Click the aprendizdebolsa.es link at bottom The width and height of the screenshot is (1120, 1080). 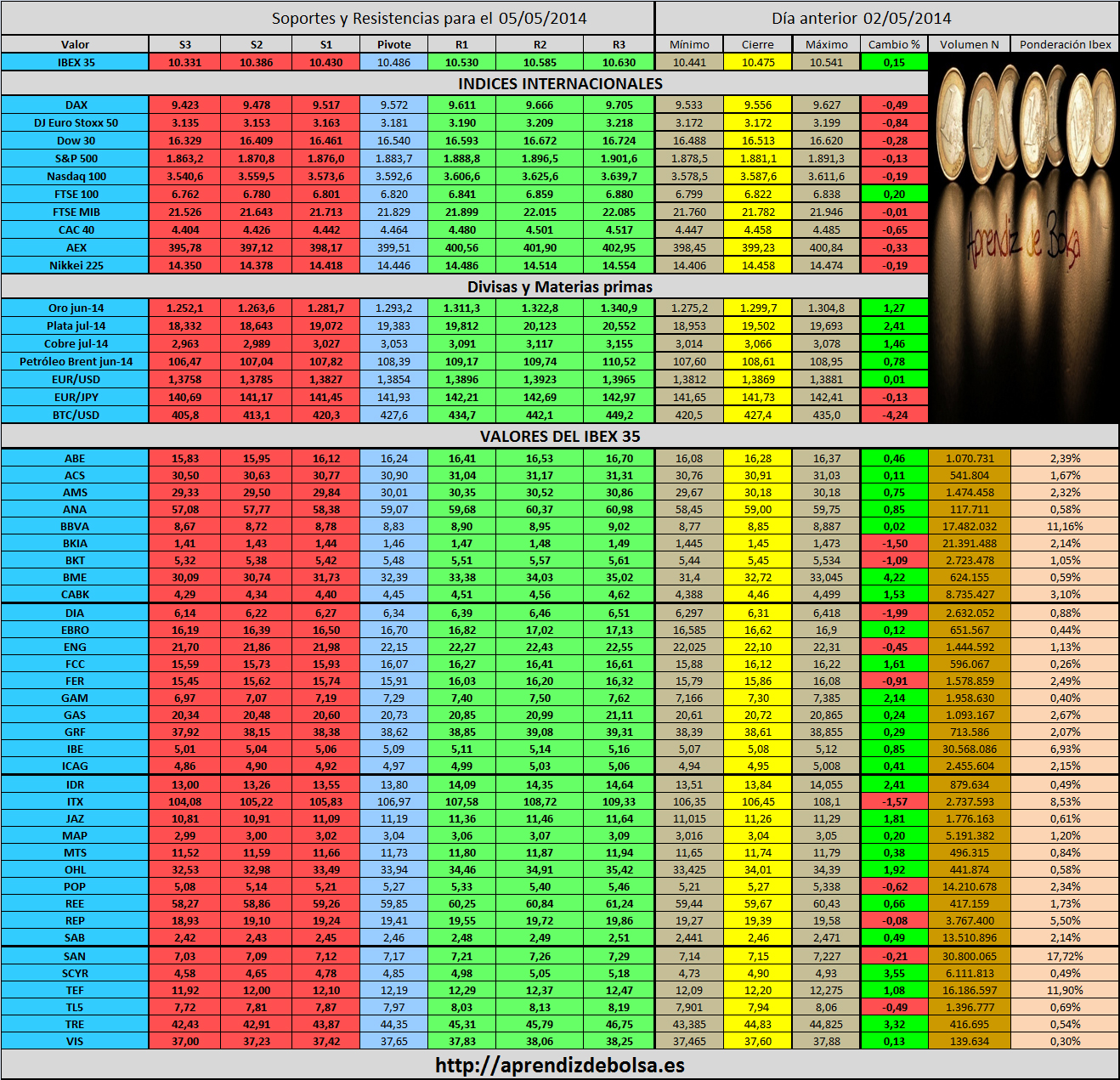560,1065
